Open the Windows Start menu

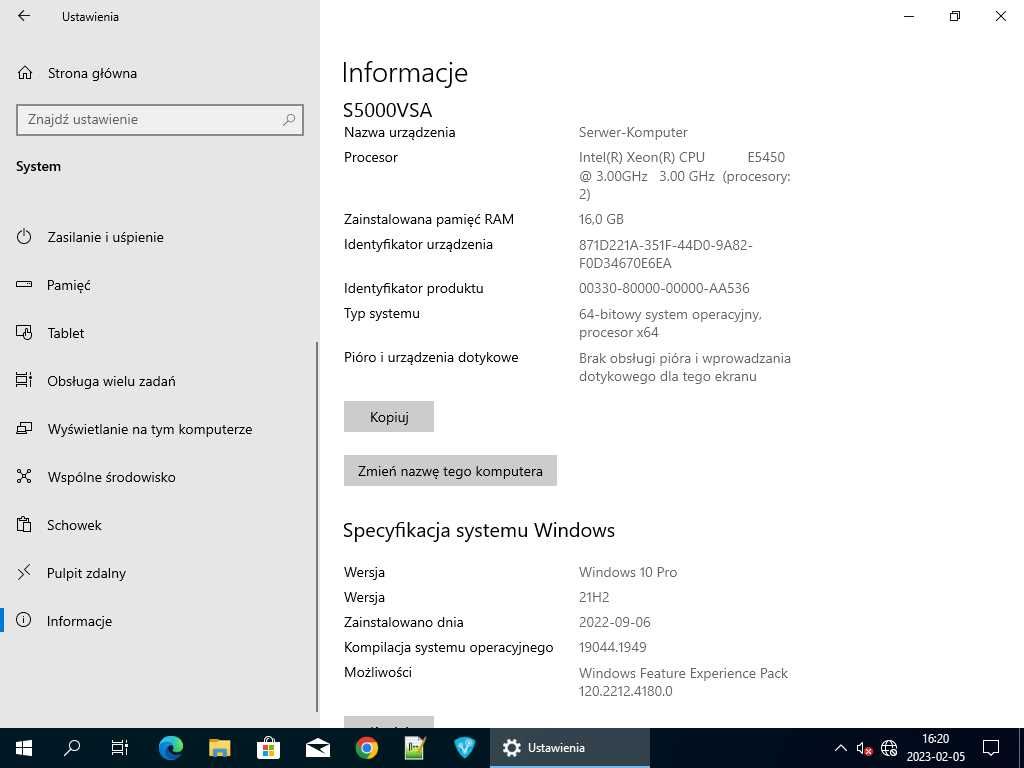point(24,748)
